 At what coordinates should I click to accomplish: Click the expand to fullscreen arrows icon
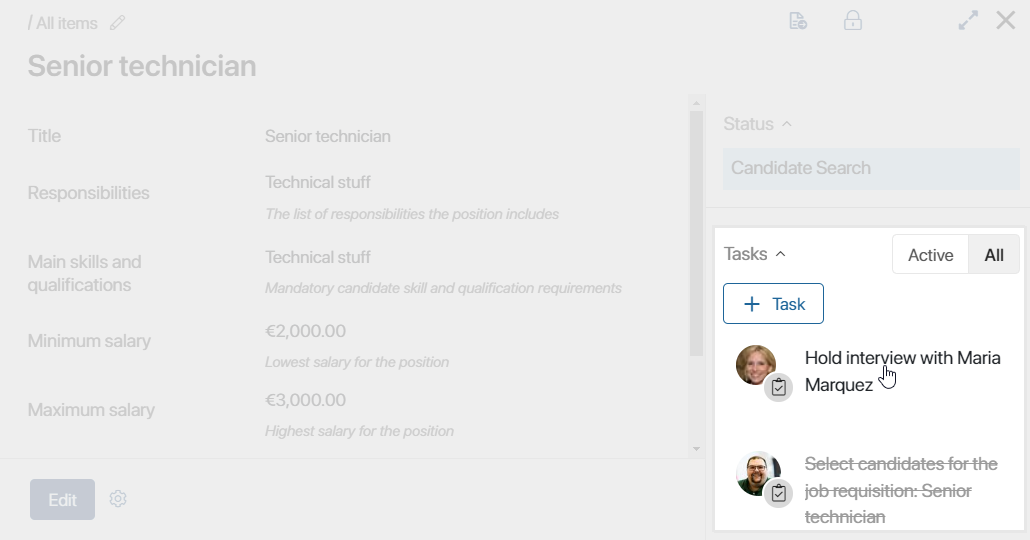click(968, 20)
